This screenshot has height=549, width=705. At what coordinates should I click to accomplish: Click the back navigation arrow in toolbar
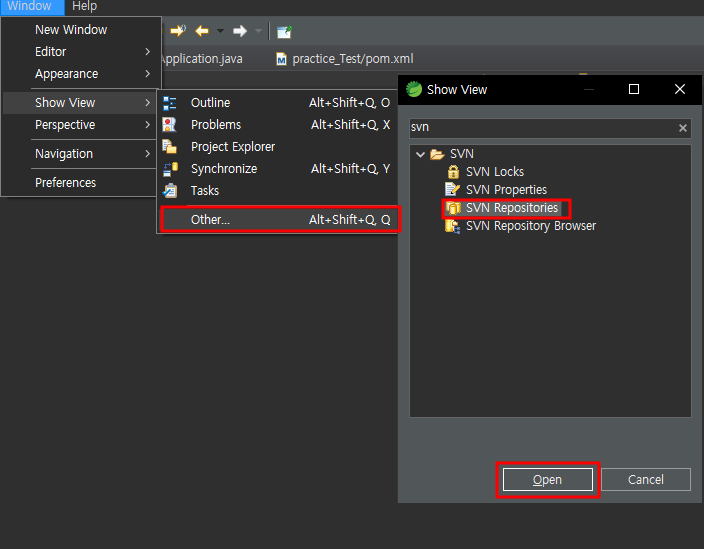pyautogui.click(x=202, y=31)
